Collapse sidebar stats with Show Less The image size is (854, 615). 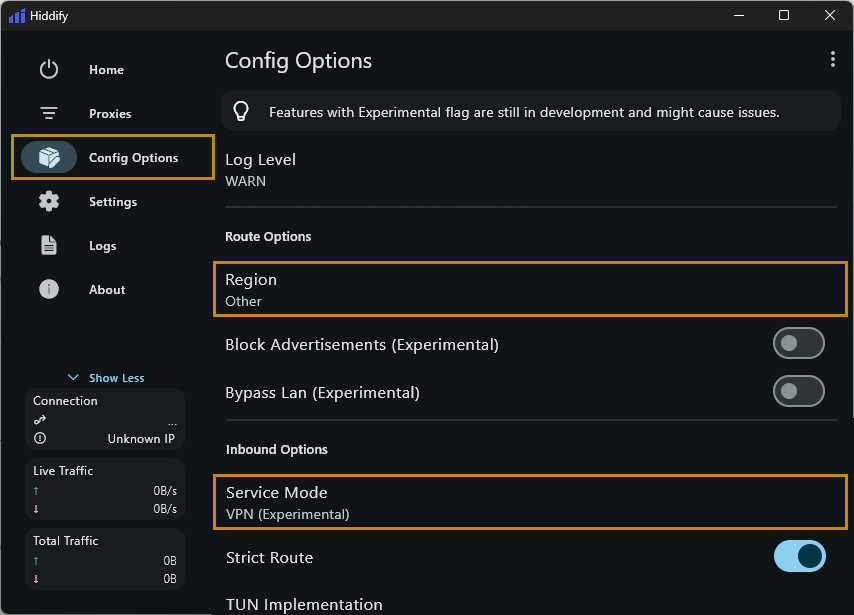click(x=106, y=378)
